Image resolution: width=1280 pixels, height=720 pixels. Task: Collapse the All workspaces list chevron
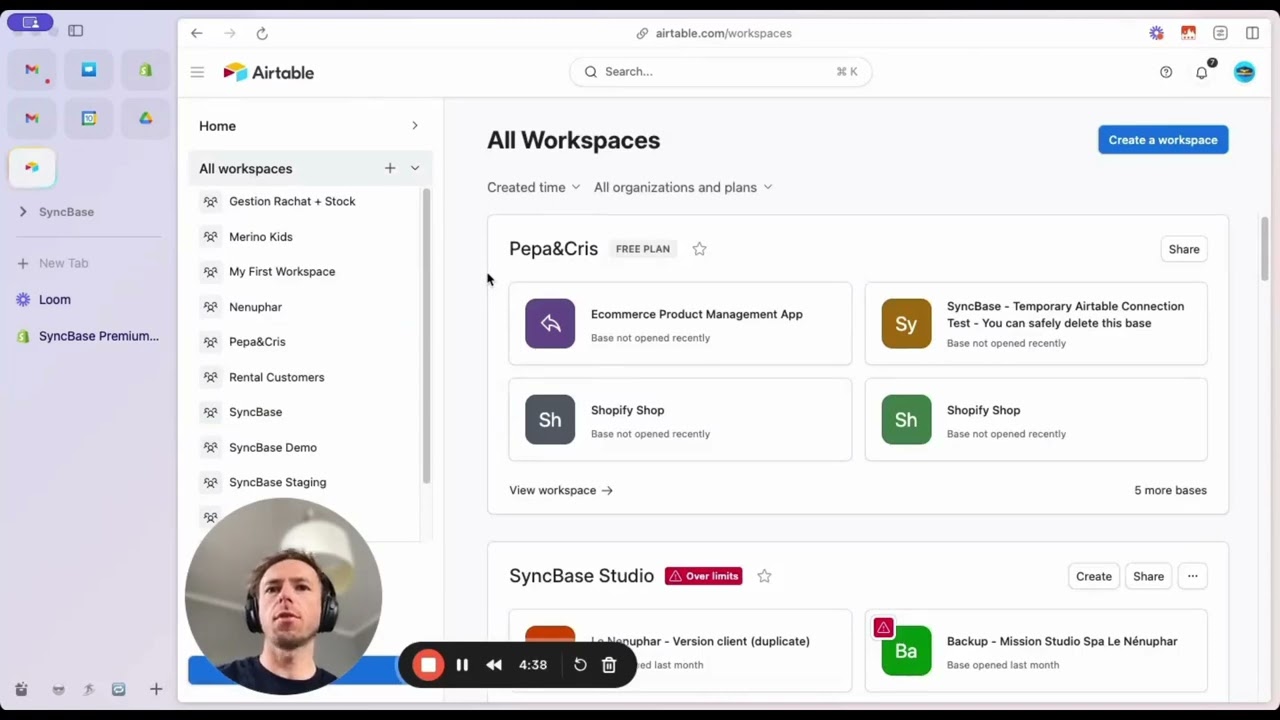click(x=415, y=168)
